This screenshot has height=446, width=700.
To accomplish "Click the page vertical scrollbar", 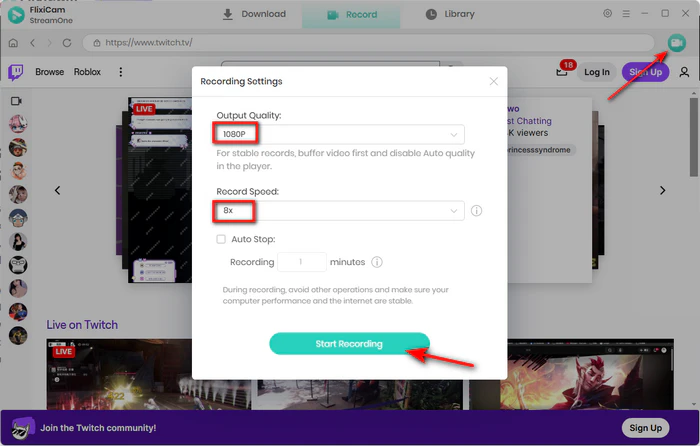I will pos(694,137).
